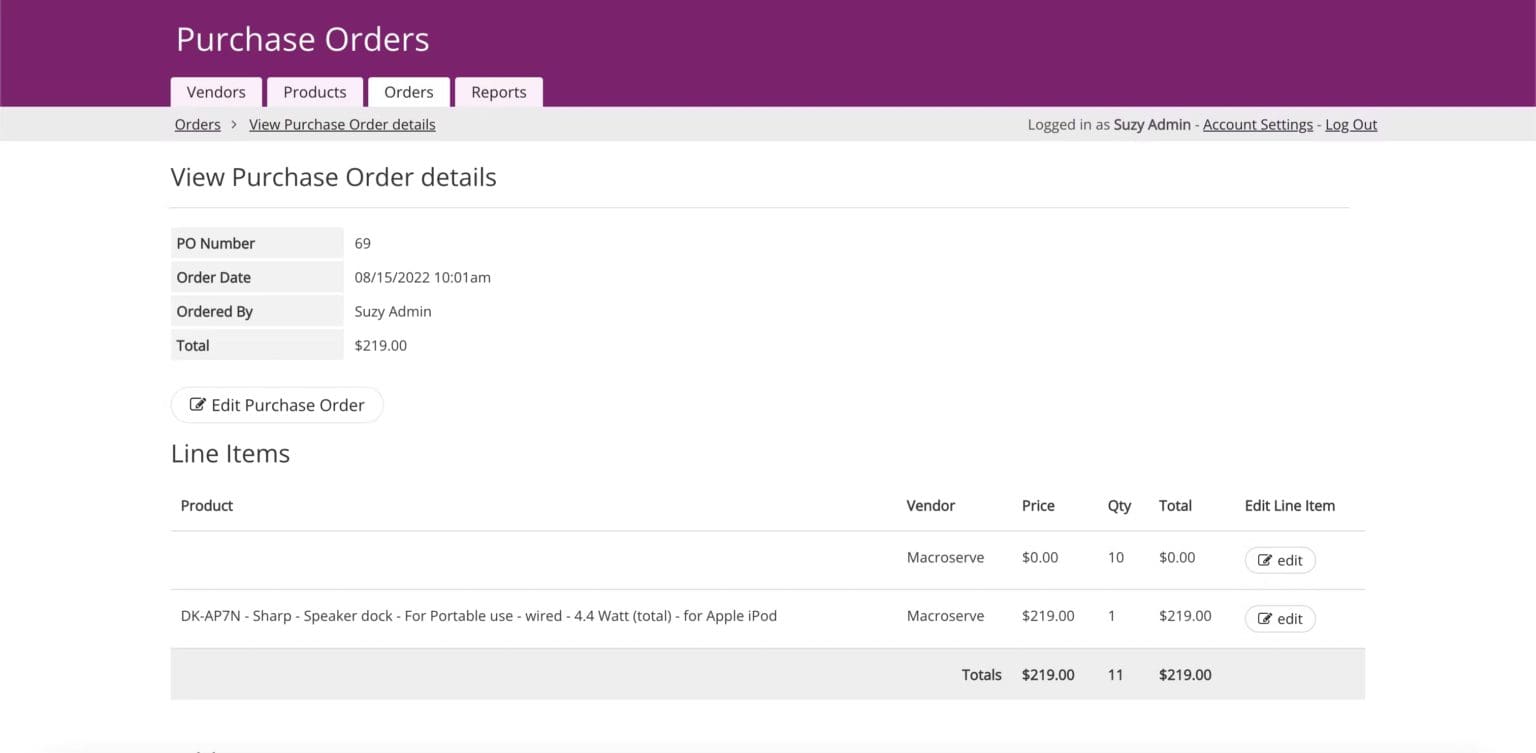The height and width of the screenshot is (753, 1536).
Task: Click the edit pencil icon for the Sharp speaker dock line item
Action: (x=1264, y=618)
